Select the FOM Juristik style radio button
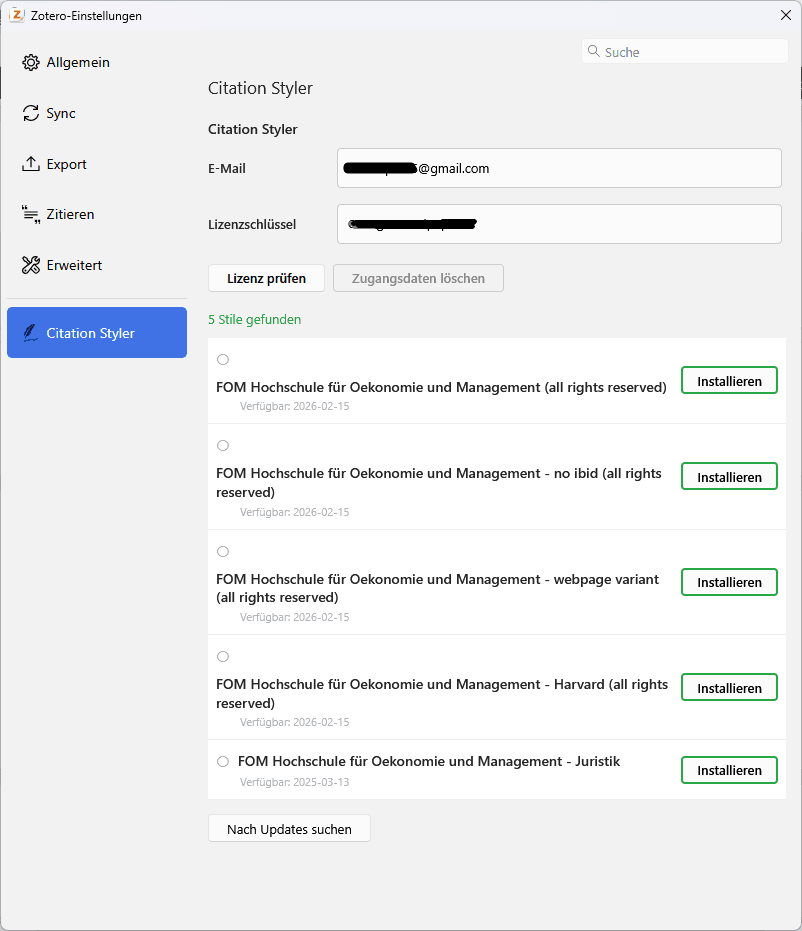The width and height of the screenshot is (802, 931). coord(223,761)
